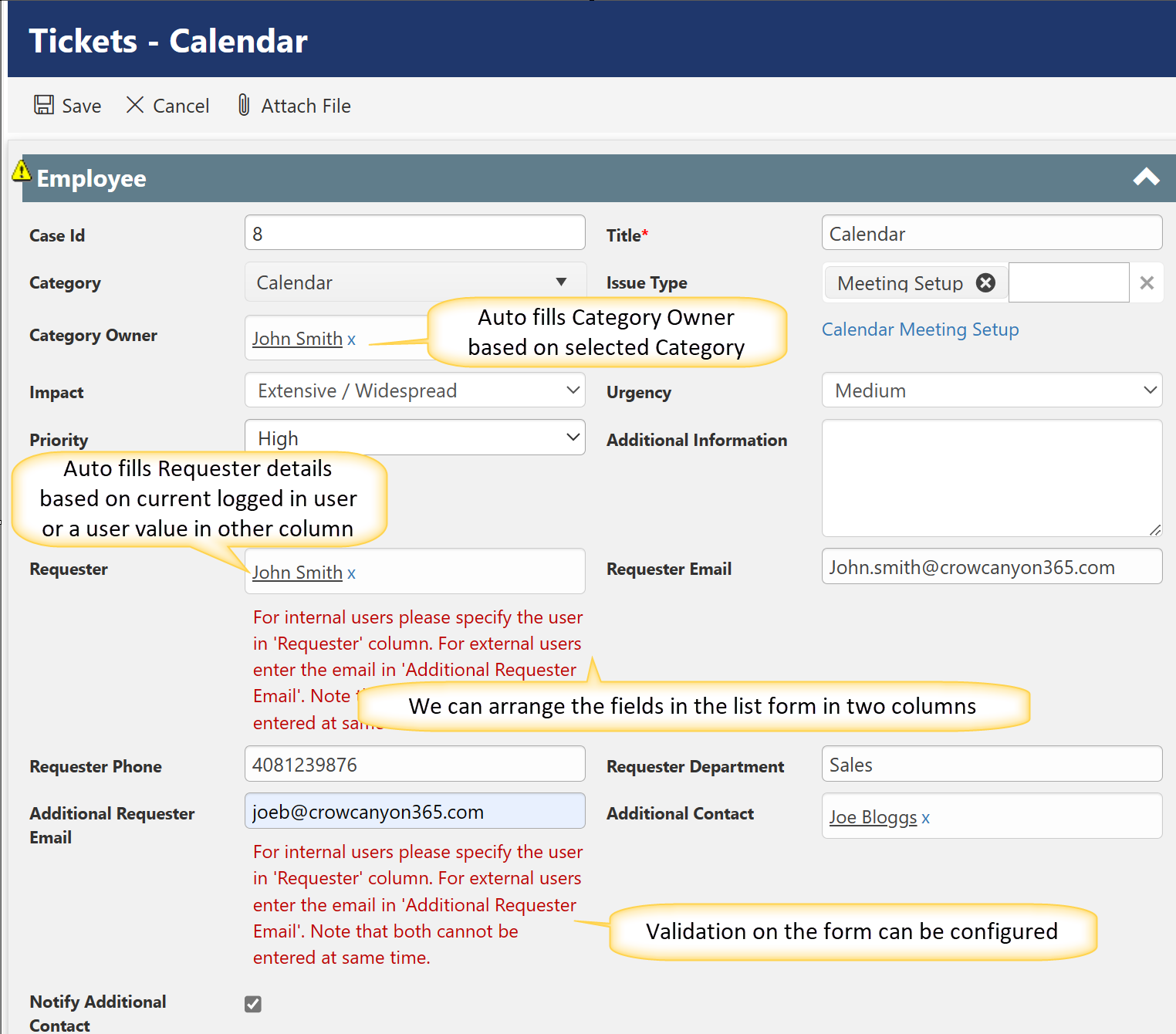Click the Requester Email field
The image size is (1176, 1034).
point(992,566)
